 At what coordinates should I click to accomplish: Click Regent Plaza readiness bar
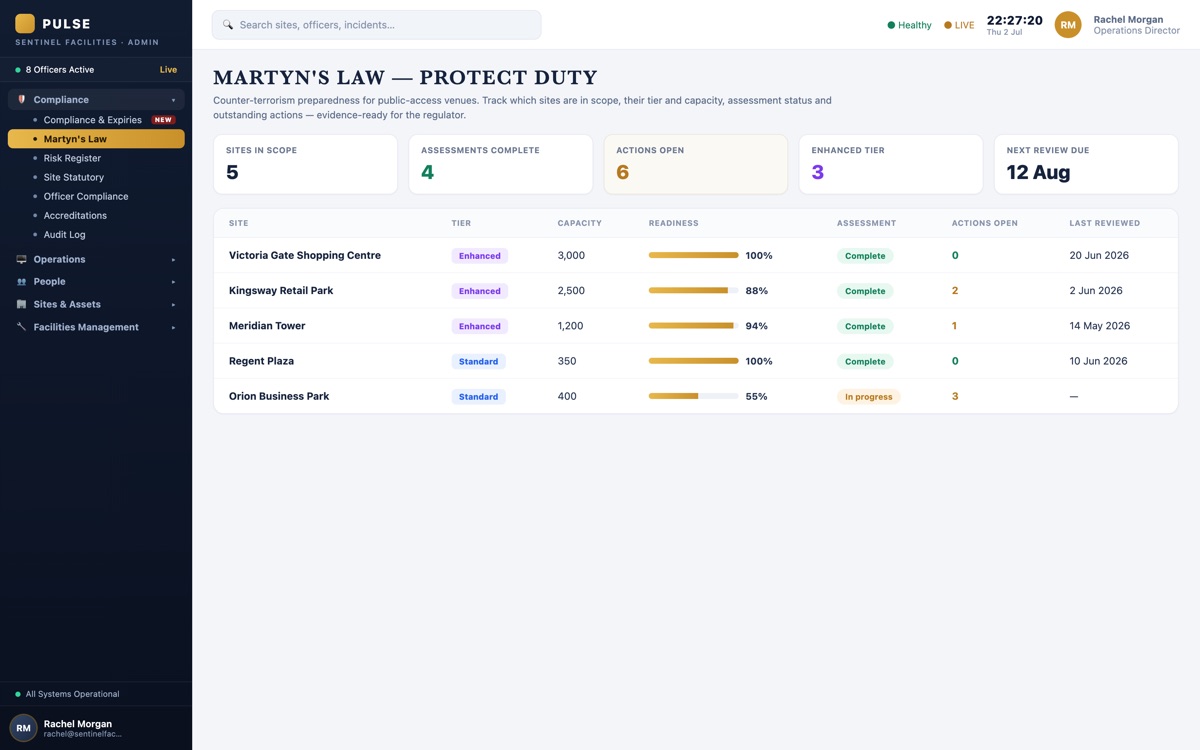[x=693, y=361]
